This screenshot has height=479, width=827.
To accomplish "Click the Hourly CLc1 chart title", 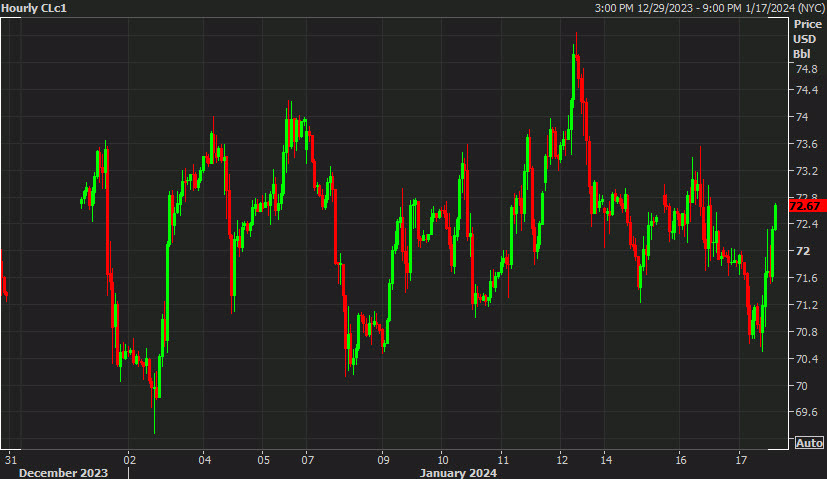I will (34, 8).
